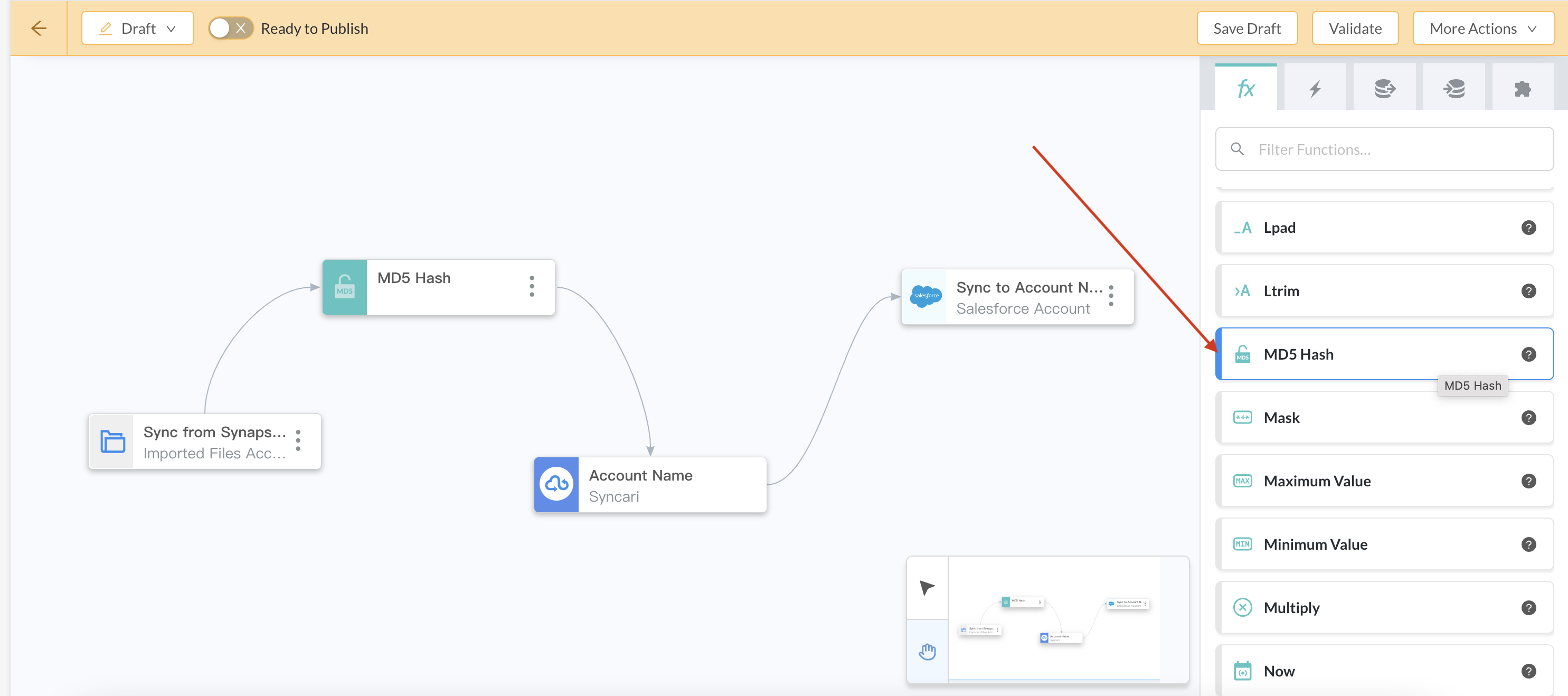The image size is (1568, 696).
Task: Switch to the fx Functions tab
Action: coord(1245,88)
